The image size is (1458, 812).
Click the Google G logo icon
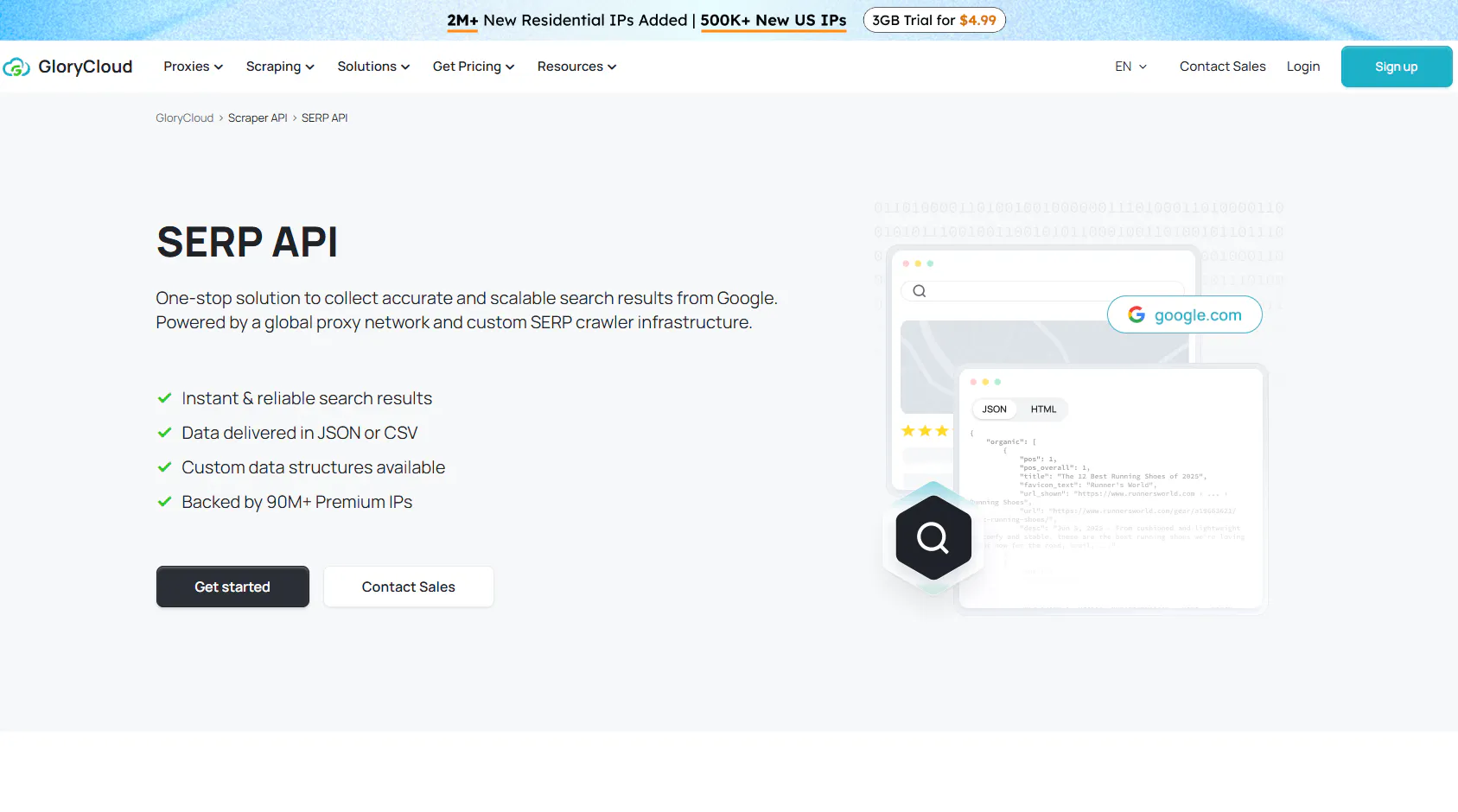coord(1136,315)
